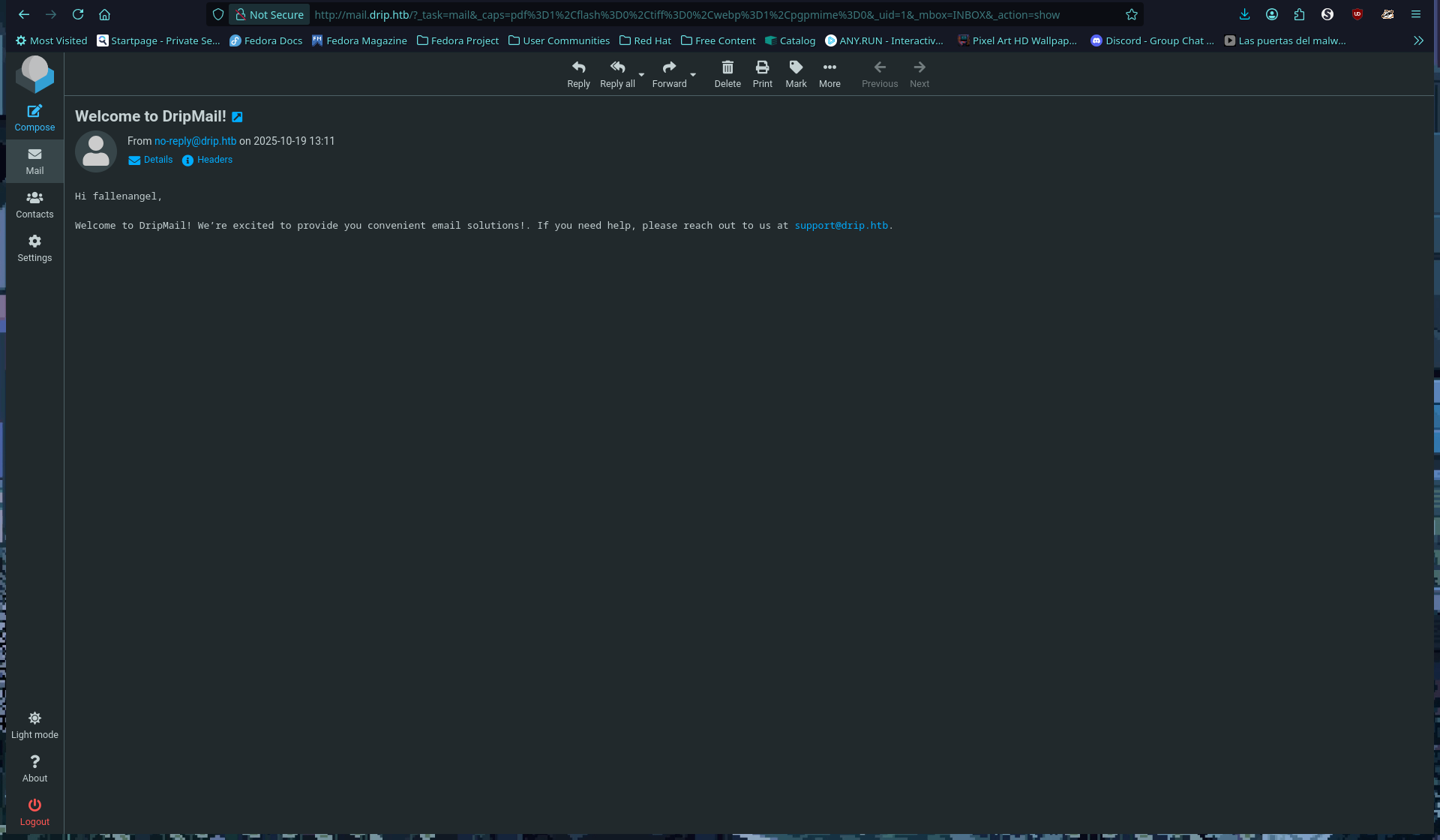Open the Settings section
Screen dimensions: 1440x840
34,248
